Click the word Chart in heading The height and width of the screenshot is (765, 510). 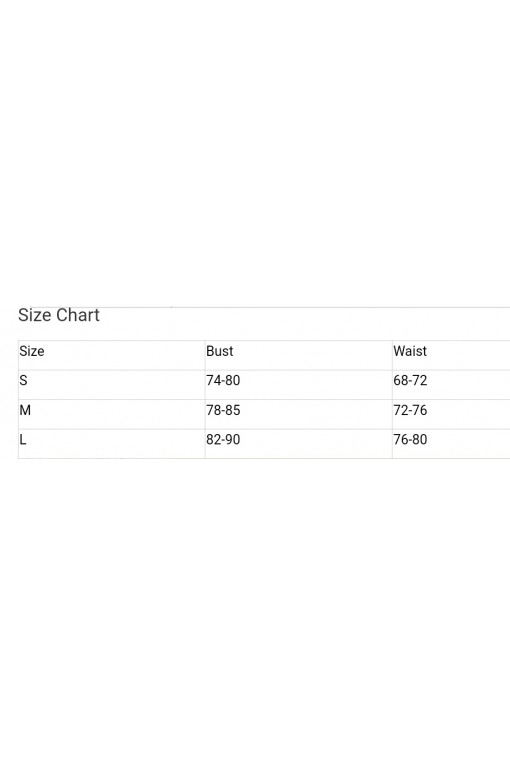click(x=78, y=315)
